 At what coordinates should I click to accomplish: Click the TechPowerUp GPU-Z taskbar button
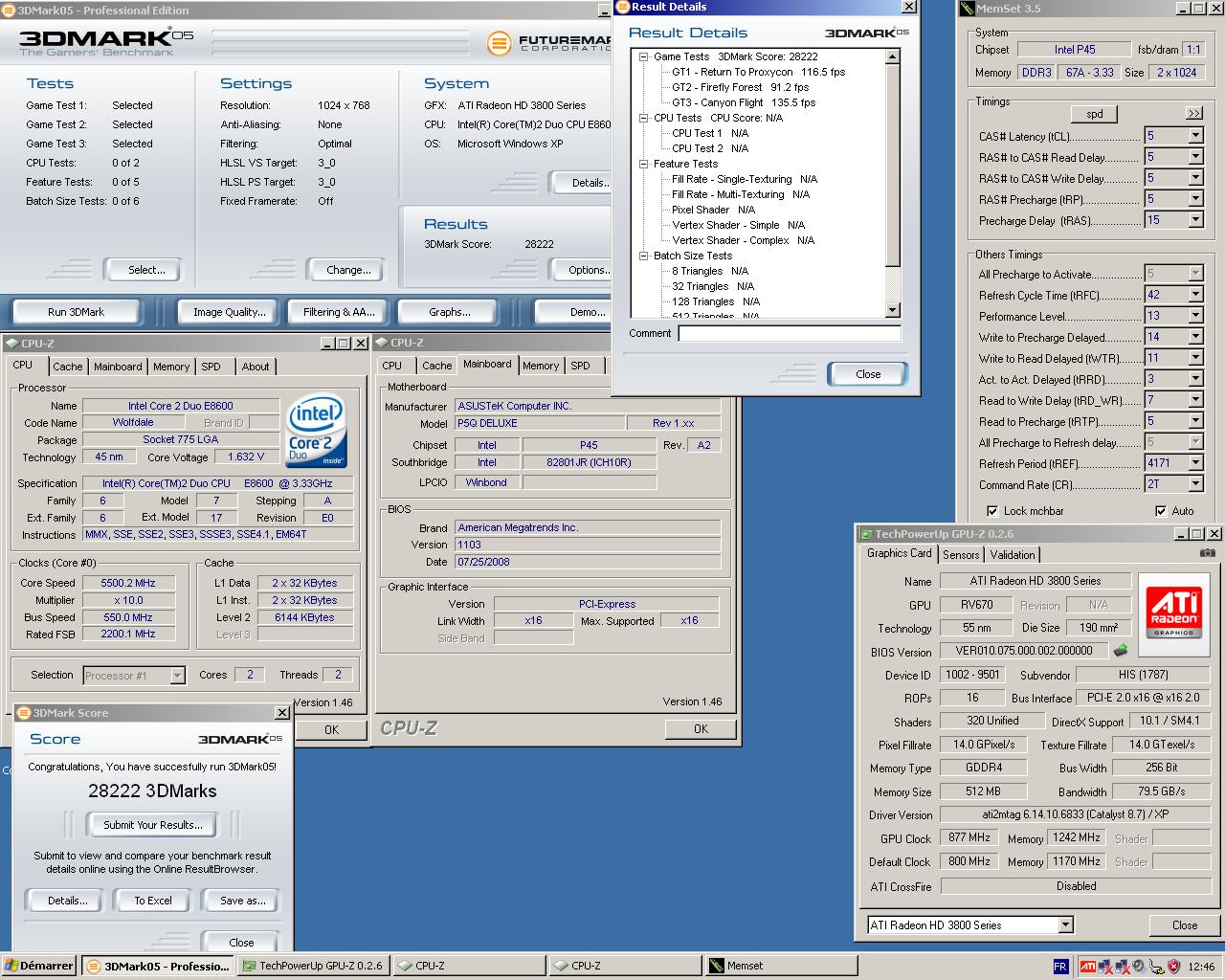coord(313,966)
